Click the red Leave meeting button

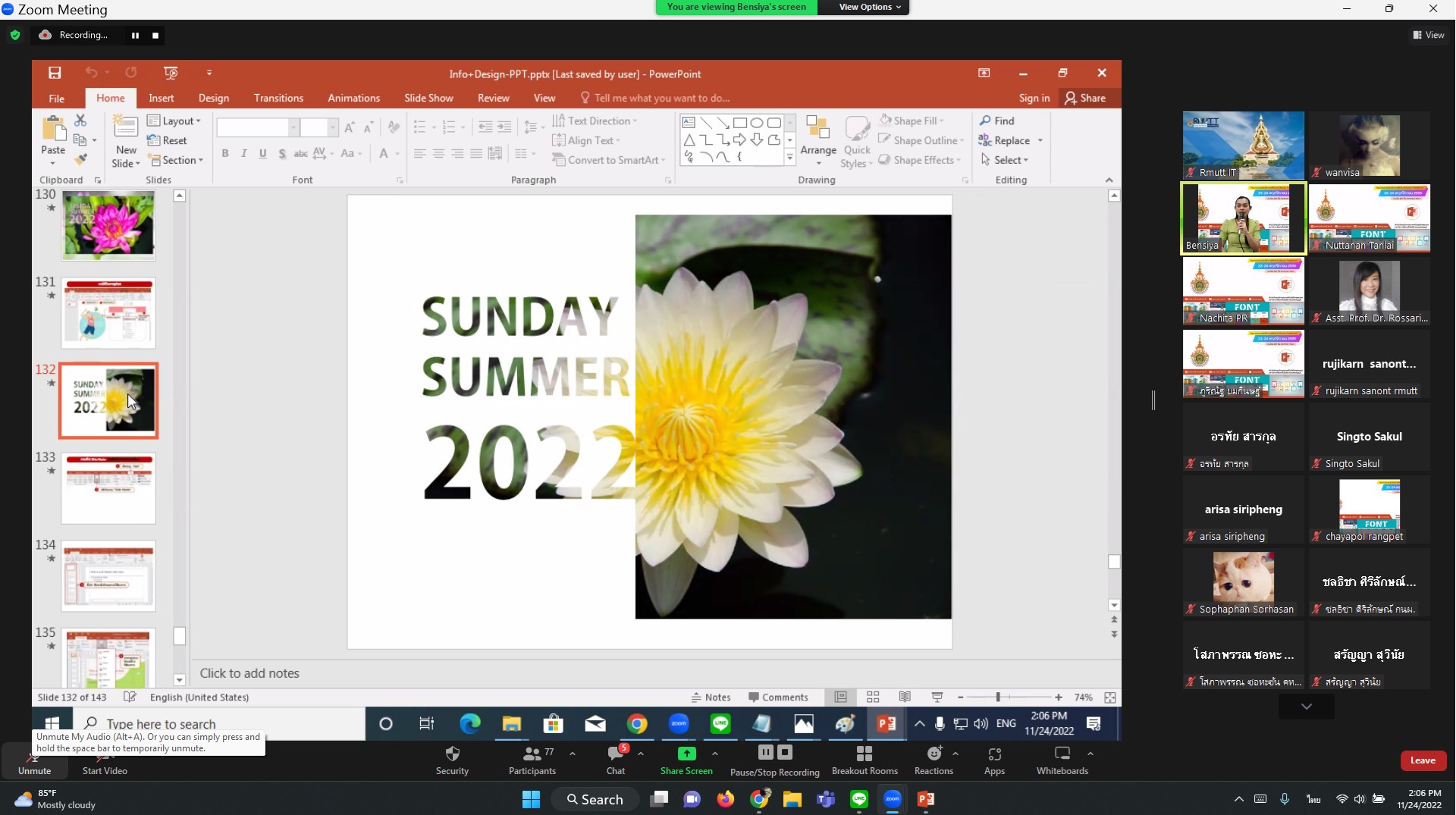tap(1423, 760)
